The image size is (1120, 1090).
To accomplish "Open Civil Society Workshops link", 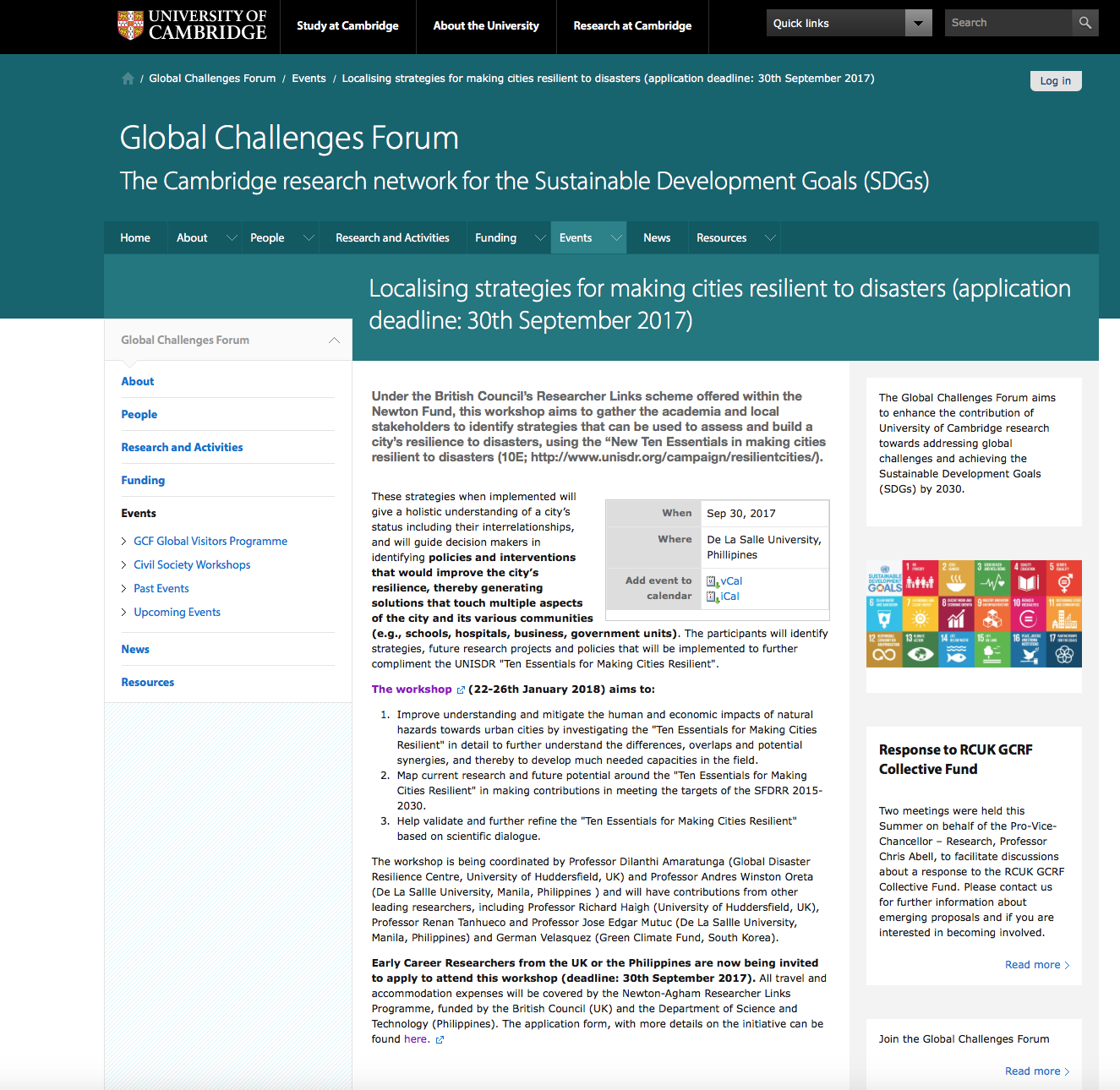I will (x=192, y=565).
